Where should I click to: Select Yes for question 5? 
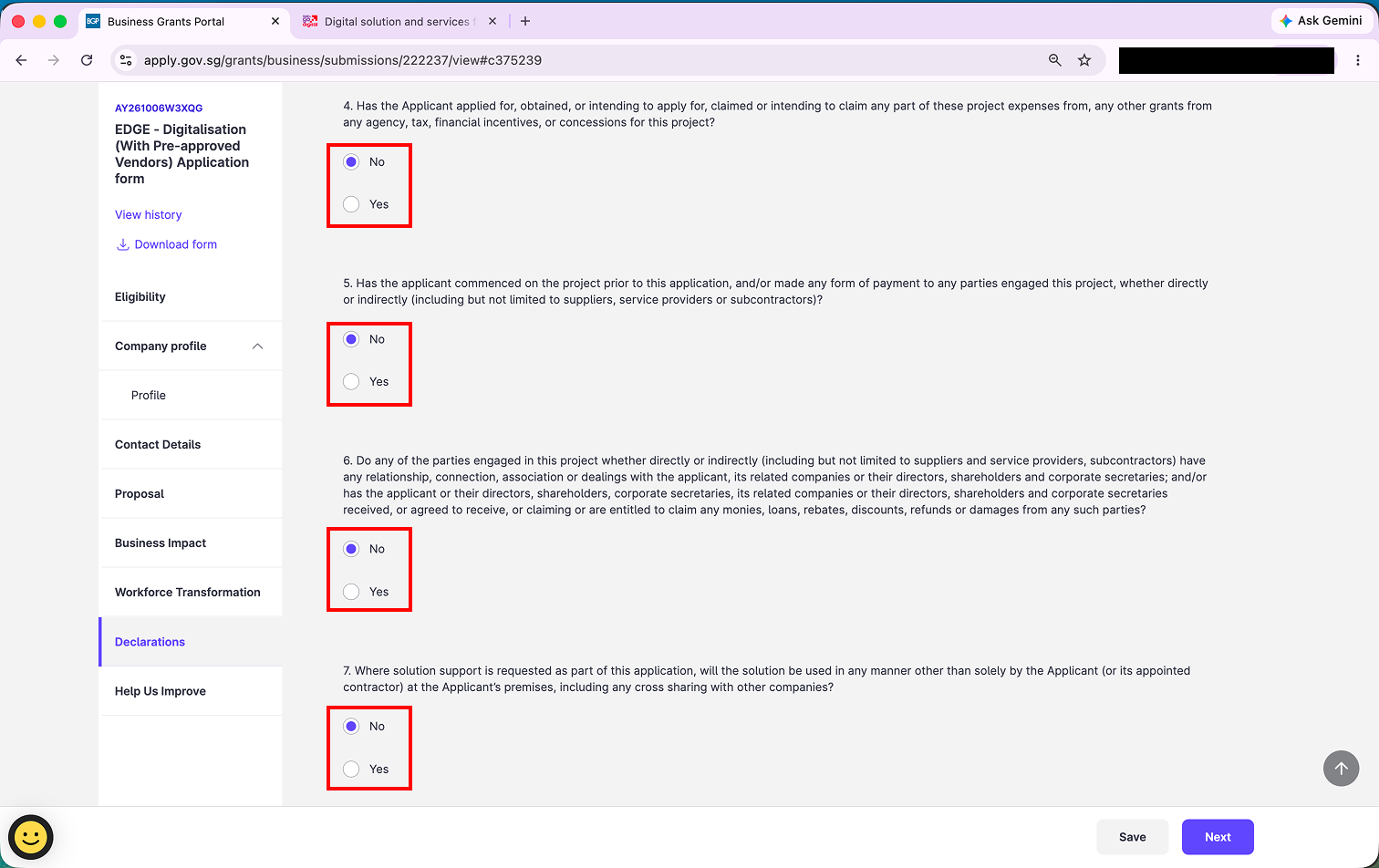pos(351,382)
